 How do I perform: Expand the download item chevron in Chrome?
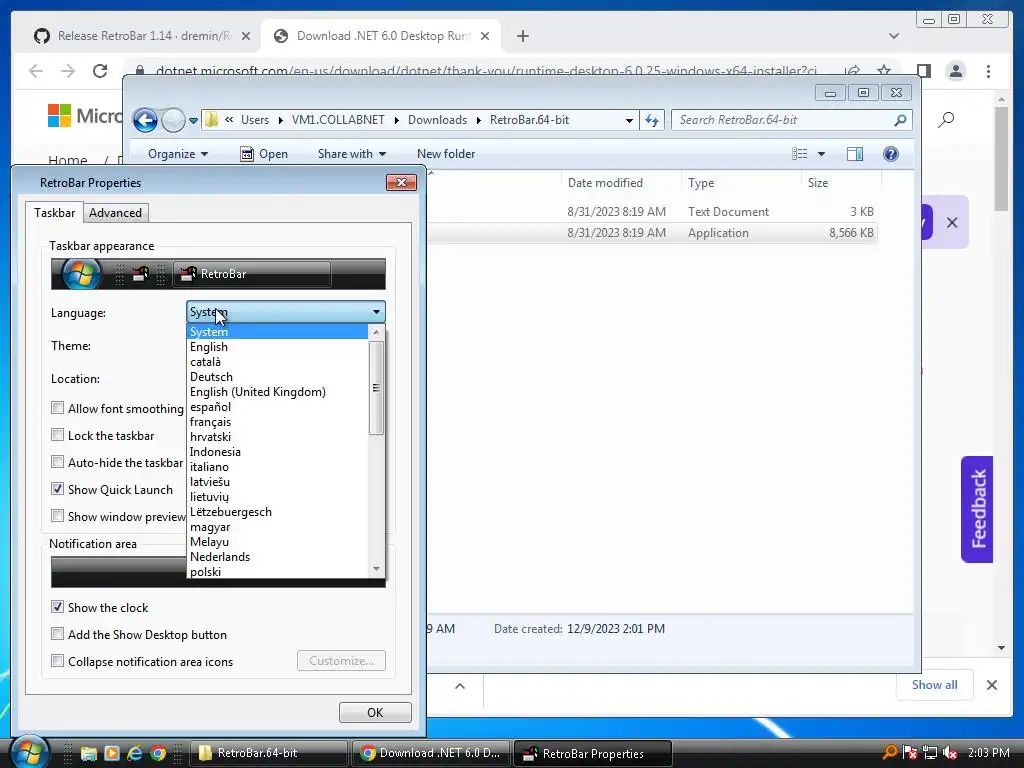tap(460, 686)
